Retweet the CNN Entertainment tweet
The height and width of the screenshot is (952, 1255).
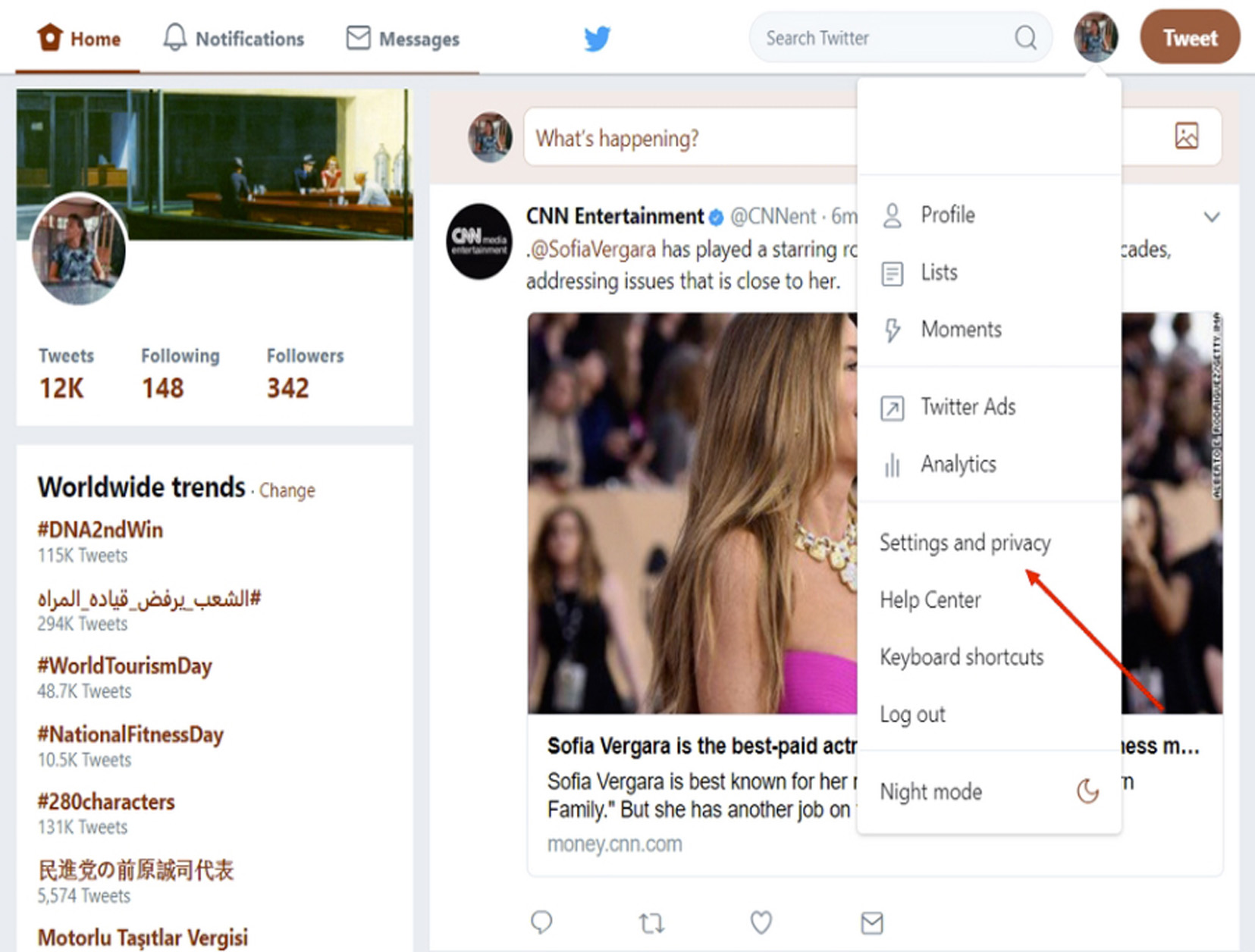point(651,923)
